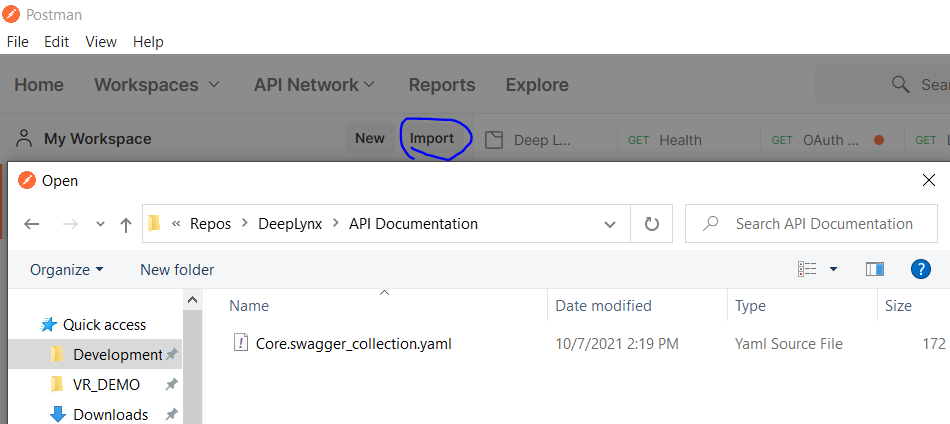
Task: Click the Downloads folder in Quick access
Action: tap(110, 414)
